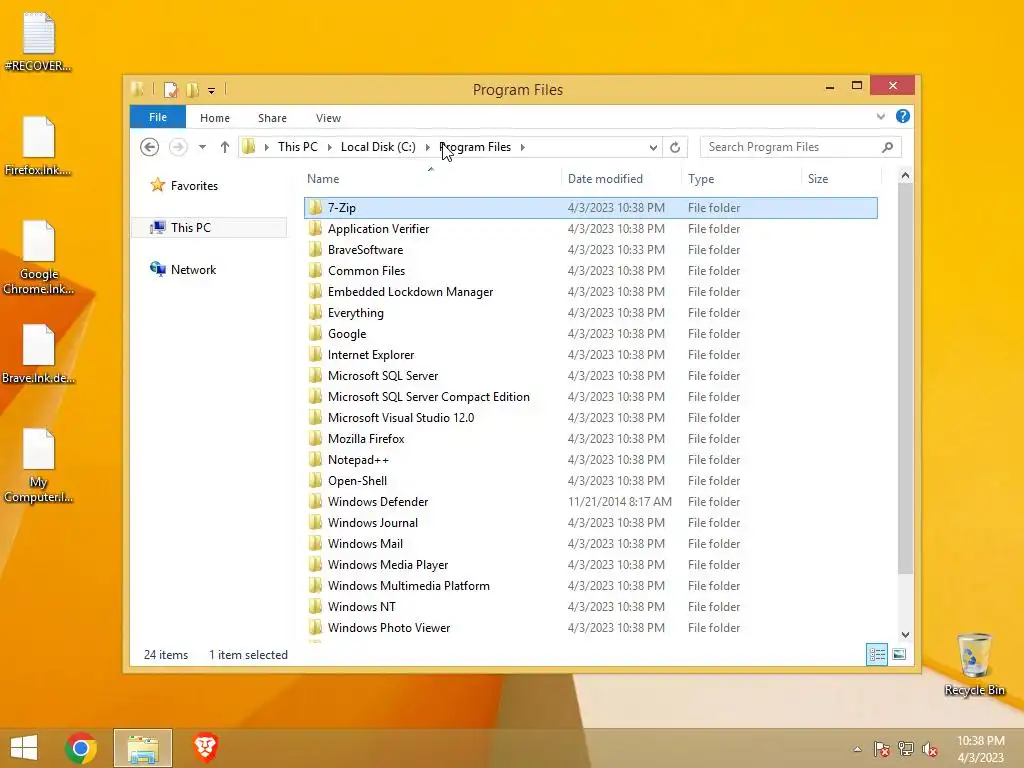Click the file list scroll down arrow
Image resolution: width=1024 pixels, height=768 pixels.
point(905,635)
